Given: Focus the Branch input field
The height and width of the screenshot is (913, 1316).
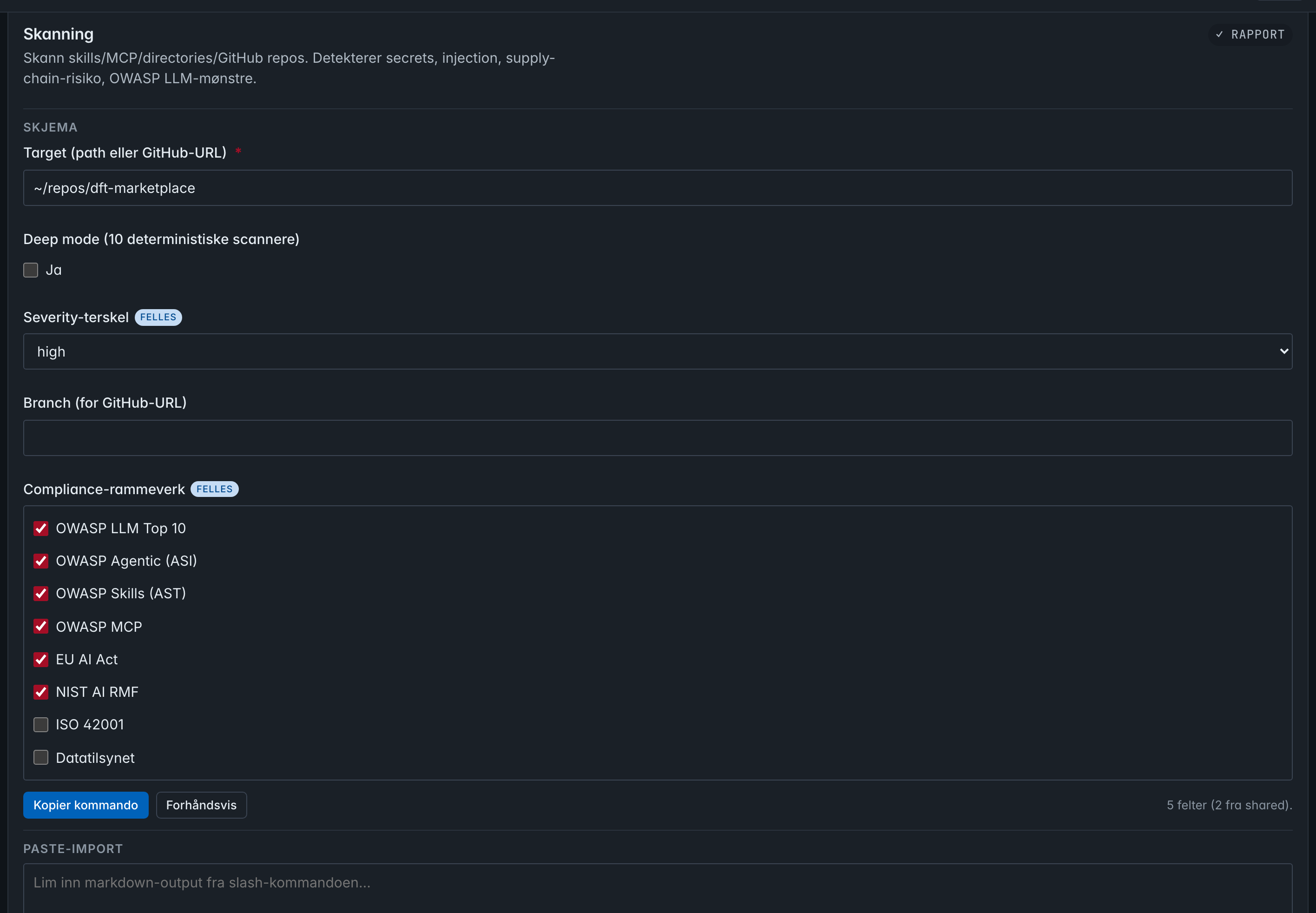Looking at the screenshot, I should tap(658, 437).
